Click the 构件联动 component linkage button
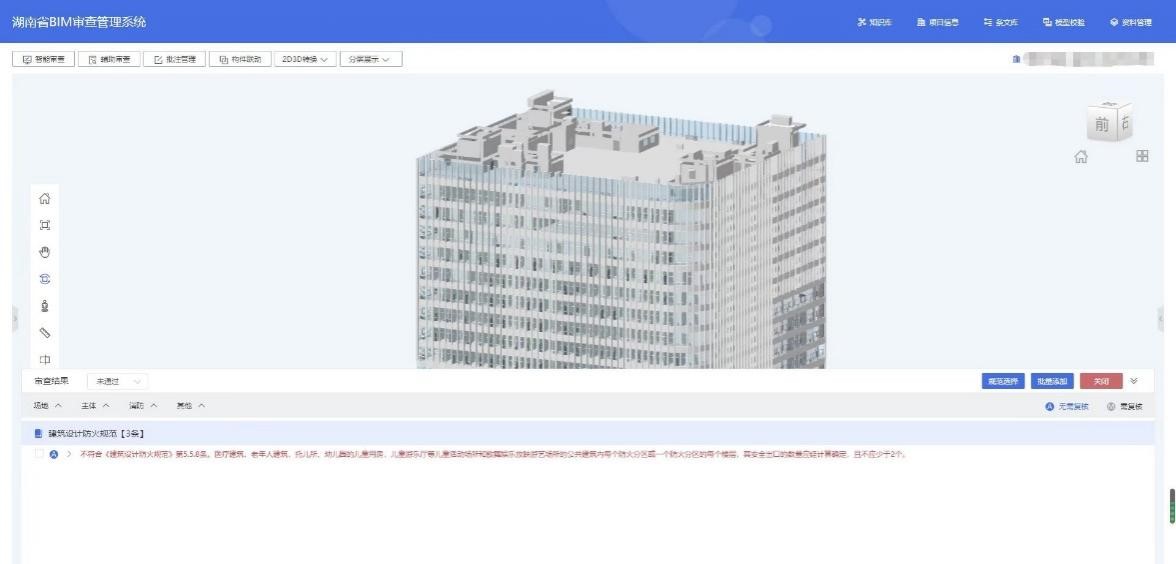Image resolution: width=1176 pixels, height=564 pixels. pyautogui.click(x=240, y=59)
